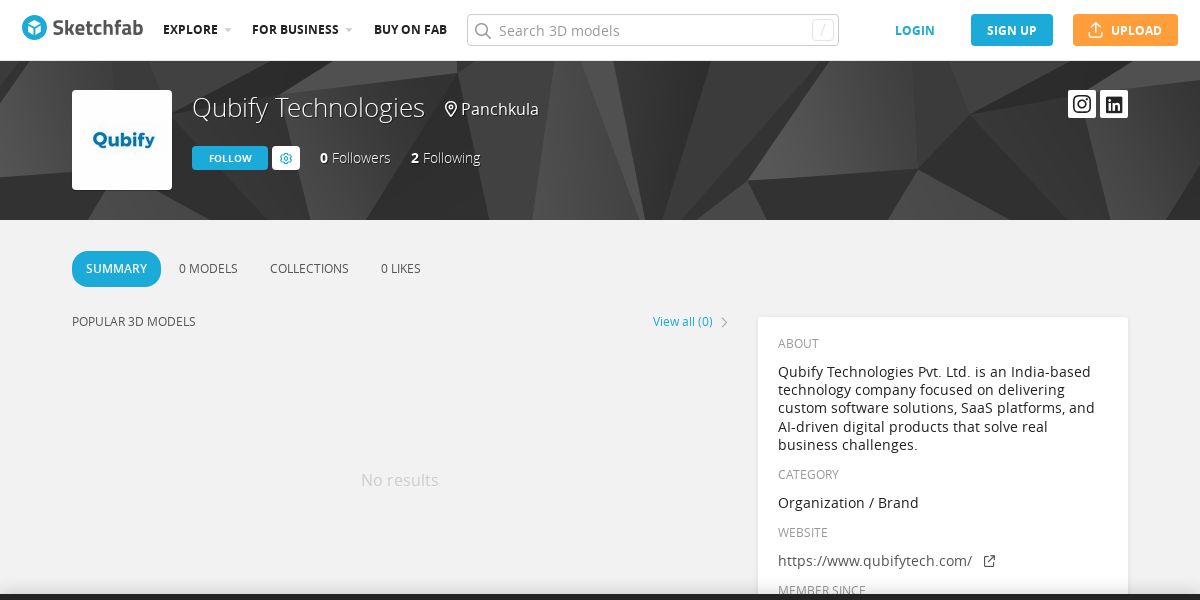Click the Popular 3D Models heading
The height and width of the screenshot is (600, 1200).
pos(134,322)
